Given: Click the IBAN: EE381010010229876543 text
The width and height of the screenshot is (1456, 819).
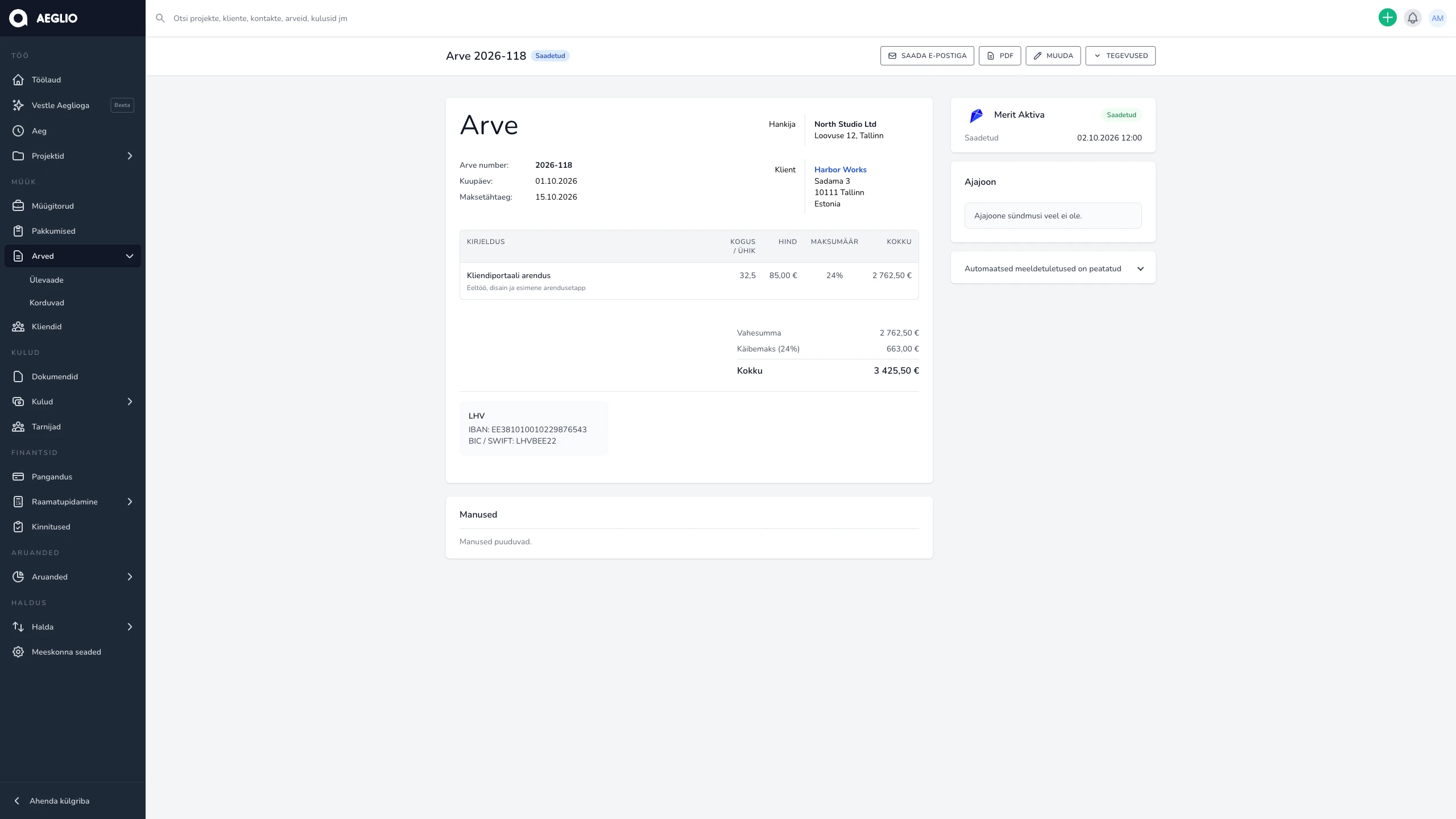Looking at the screenshot, I should [527, 429].
